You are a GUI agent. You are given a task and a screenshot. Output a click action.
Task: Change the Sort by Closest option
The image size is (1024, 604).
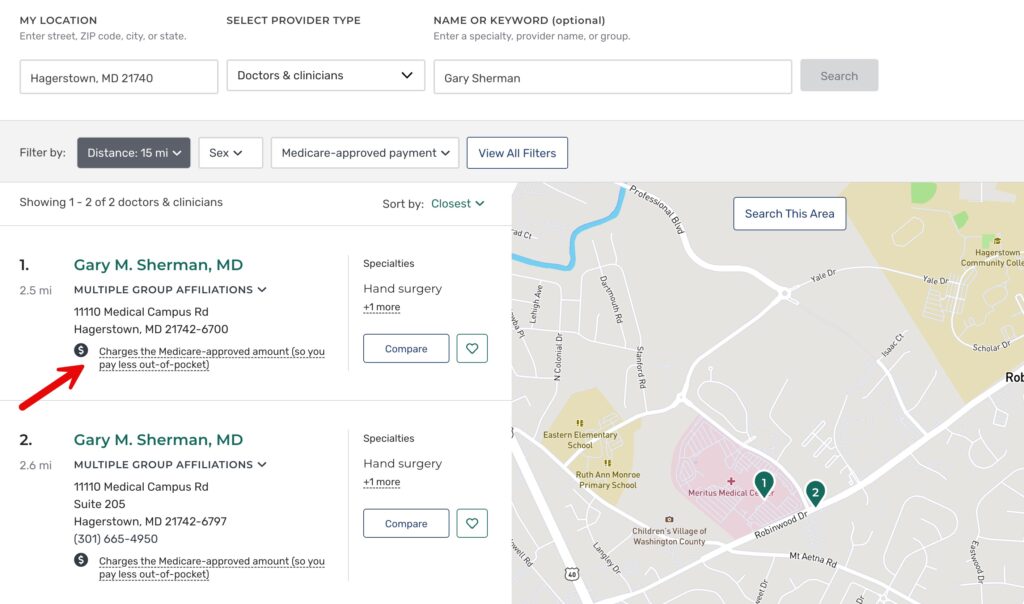click(457, 204)
